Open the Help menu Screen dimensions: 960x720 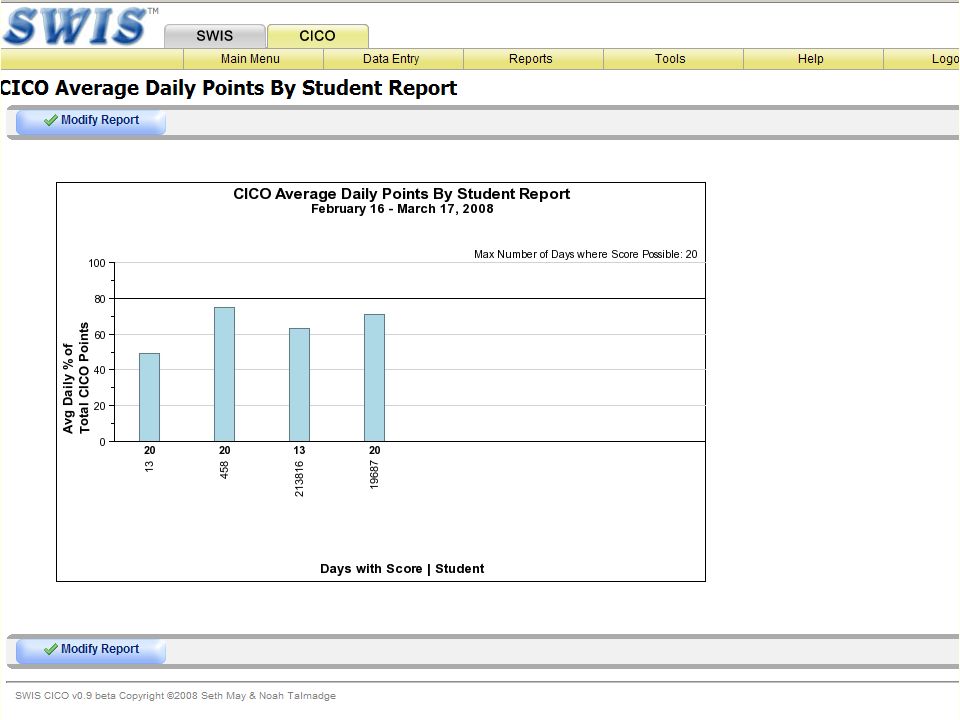coord(811,59)
